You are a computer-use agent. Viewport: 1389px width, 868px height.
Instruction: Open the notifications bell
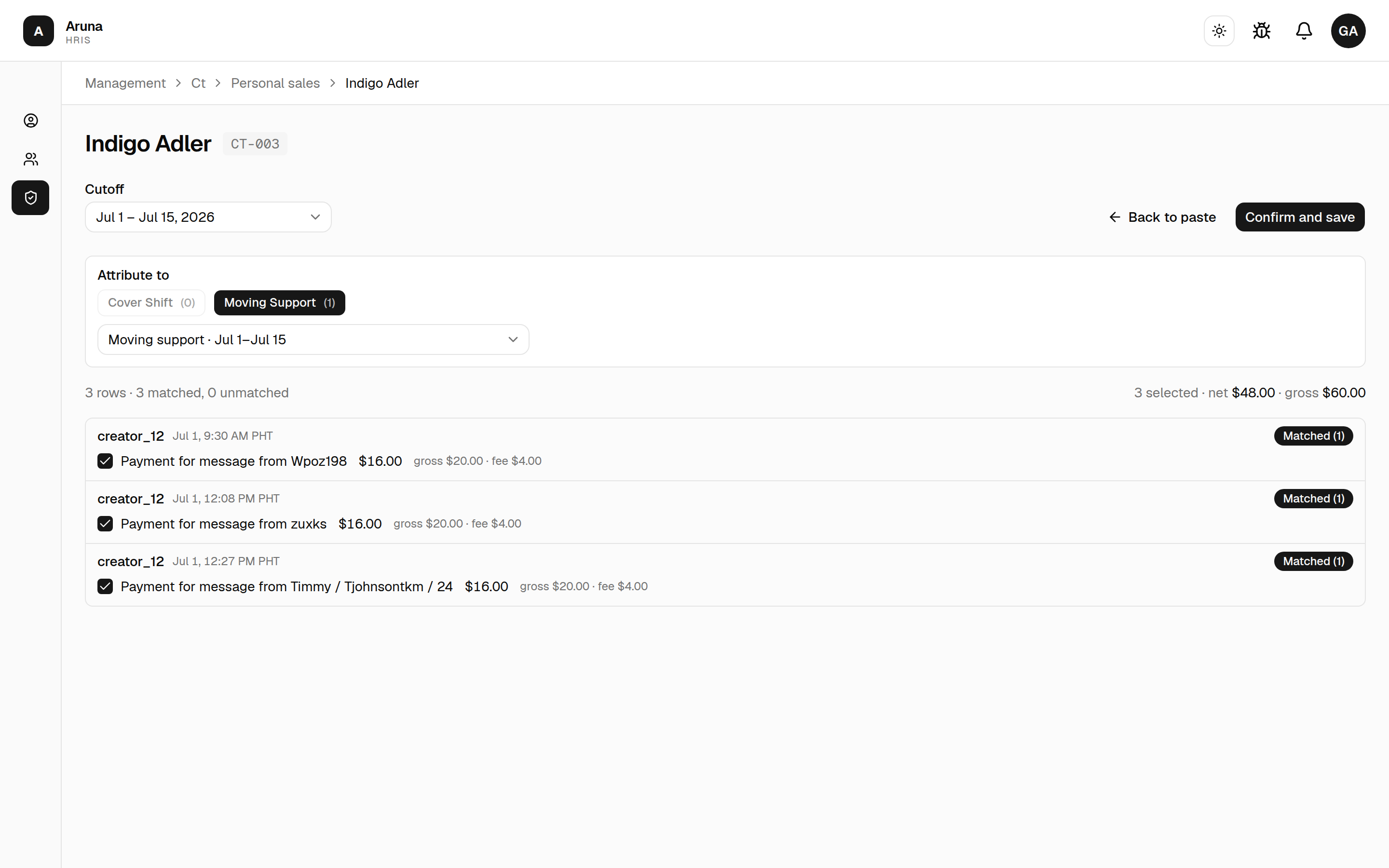(x=1304, y=30)
